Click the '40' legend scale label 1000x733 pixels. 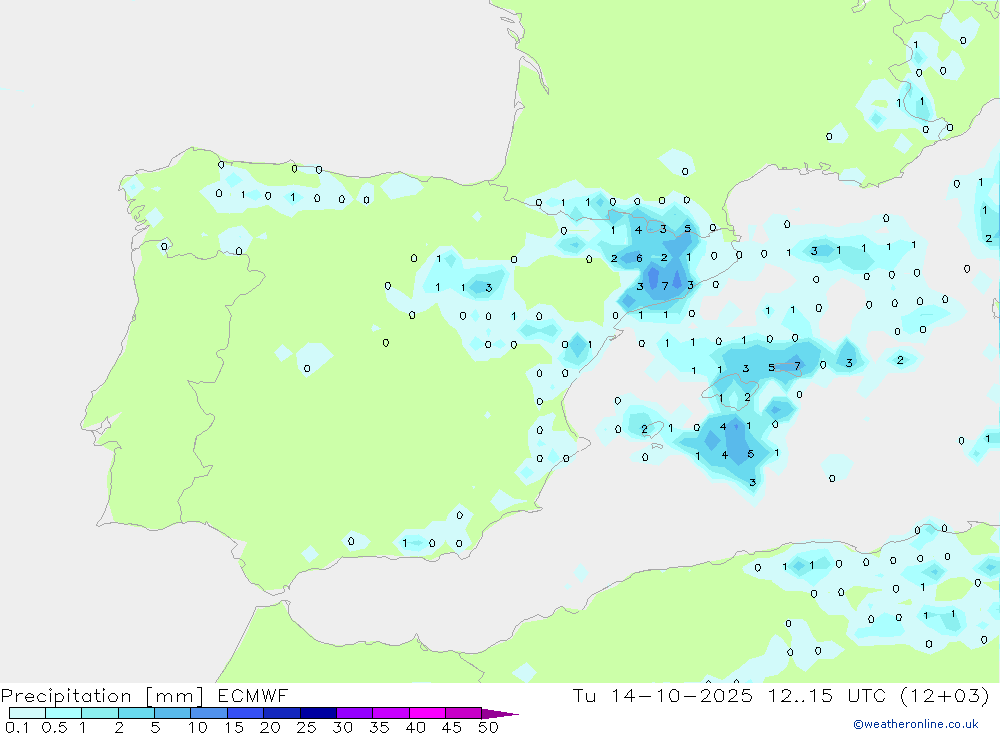click(415, 727)
